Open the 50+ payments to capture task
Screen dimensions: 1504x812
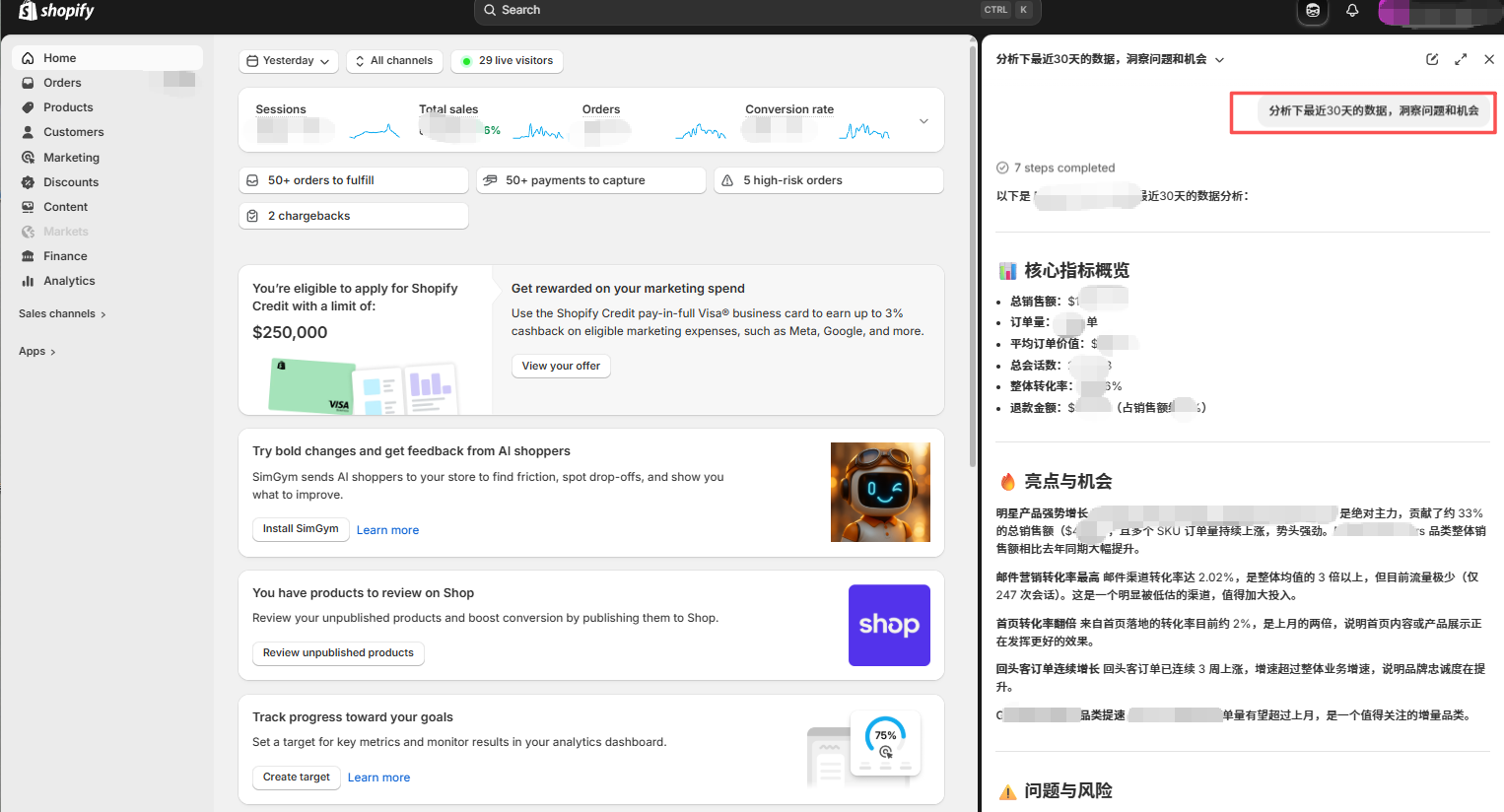(x=591, y=180)
